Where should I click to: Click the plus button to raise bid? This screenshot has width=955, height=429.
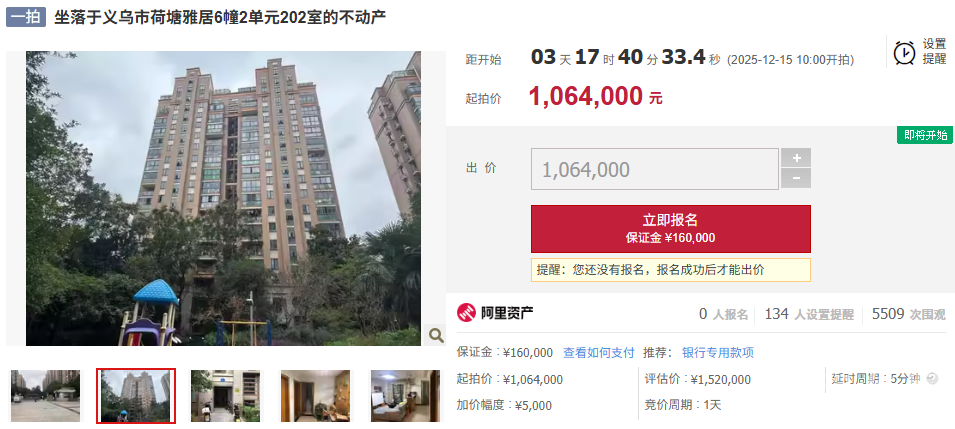click(x=796, y=158)
